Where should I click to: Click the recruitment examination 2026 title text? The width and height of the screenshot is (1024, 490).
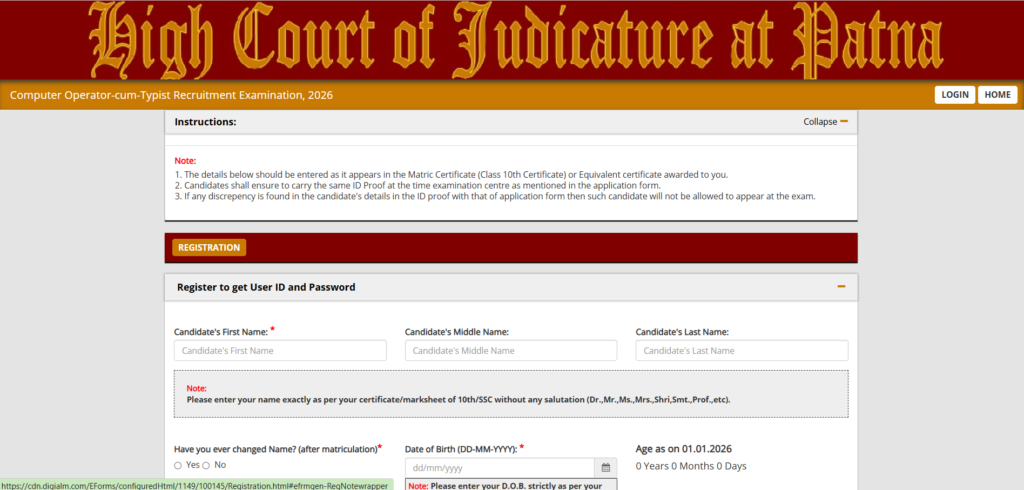(x=171, y=95)
